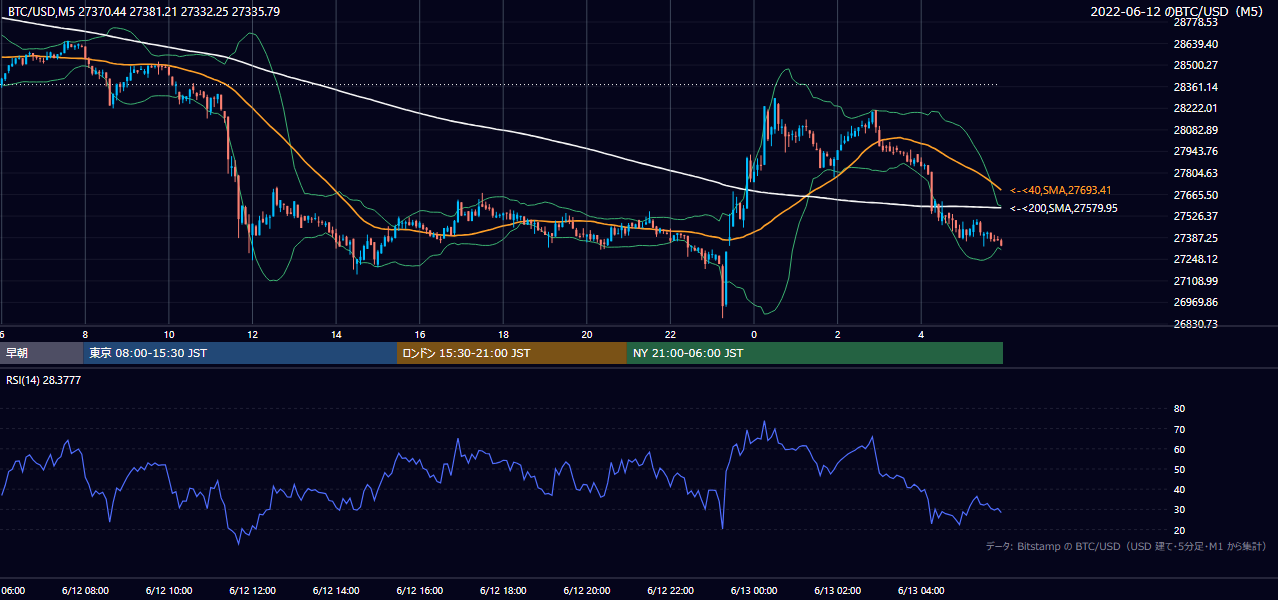Click the '<-<40,SMA,27693.41' label

coord(1061,190)
